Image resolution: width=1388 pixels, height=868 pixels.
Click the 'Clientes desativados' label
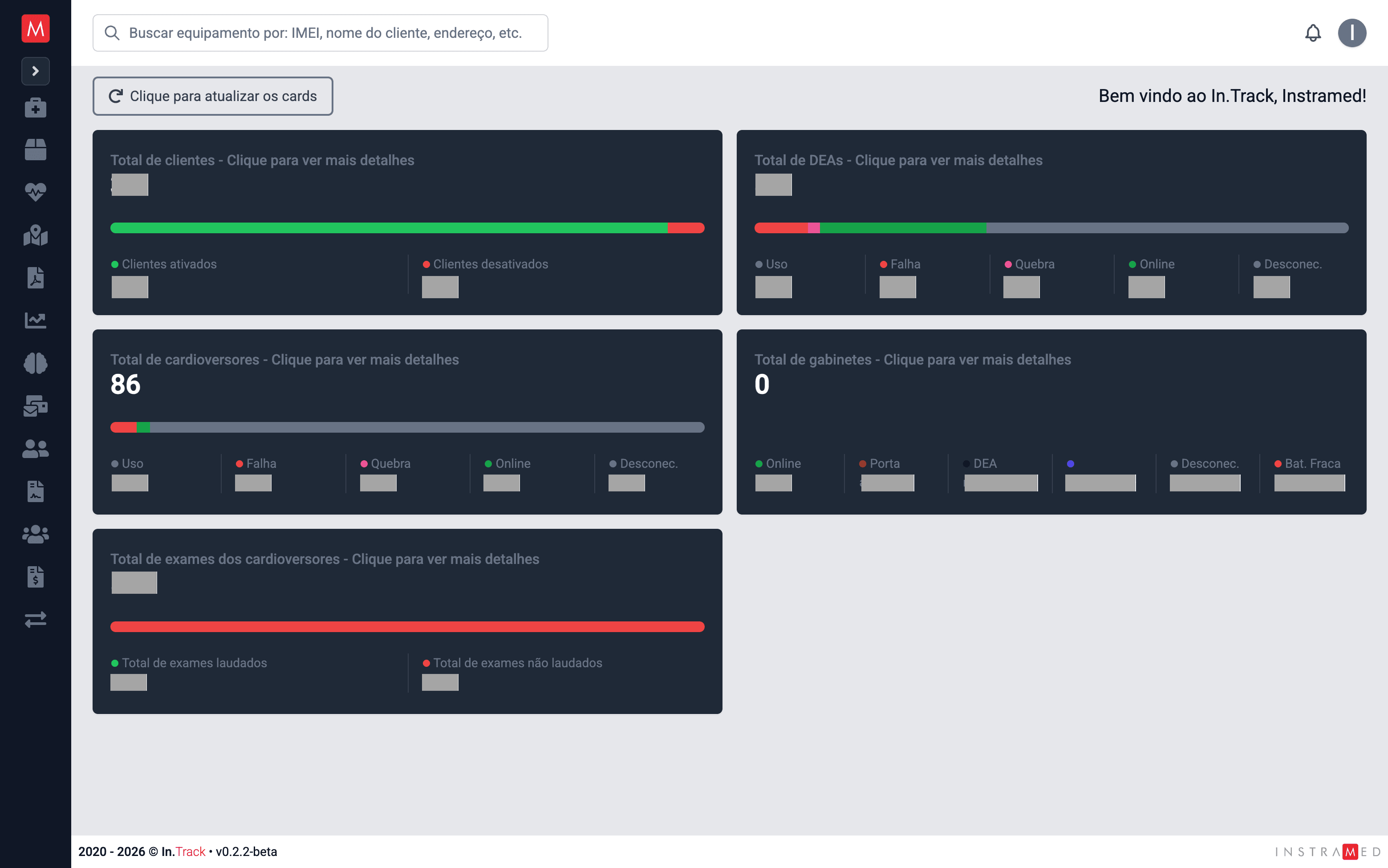coord(490,264)
